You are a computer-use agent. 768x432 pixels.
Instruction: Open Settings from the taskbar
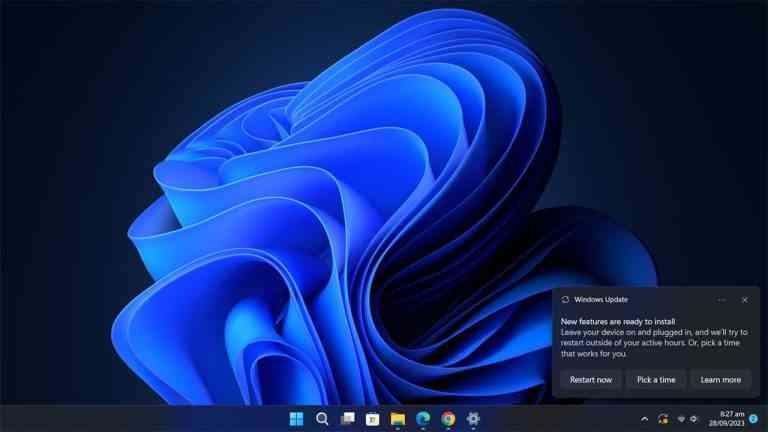click(x=473, y=419)
